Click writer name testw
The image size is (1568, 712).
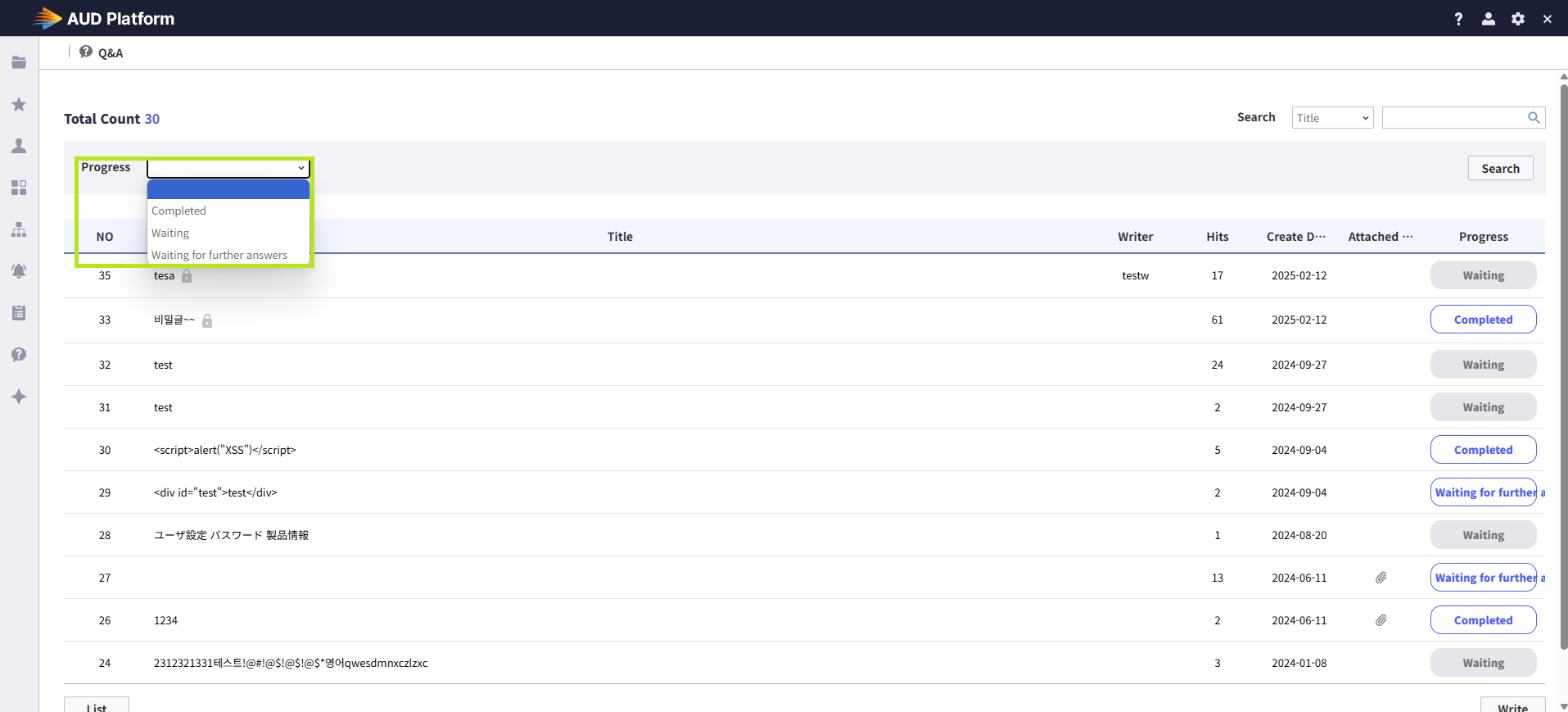coord(1135,275)
